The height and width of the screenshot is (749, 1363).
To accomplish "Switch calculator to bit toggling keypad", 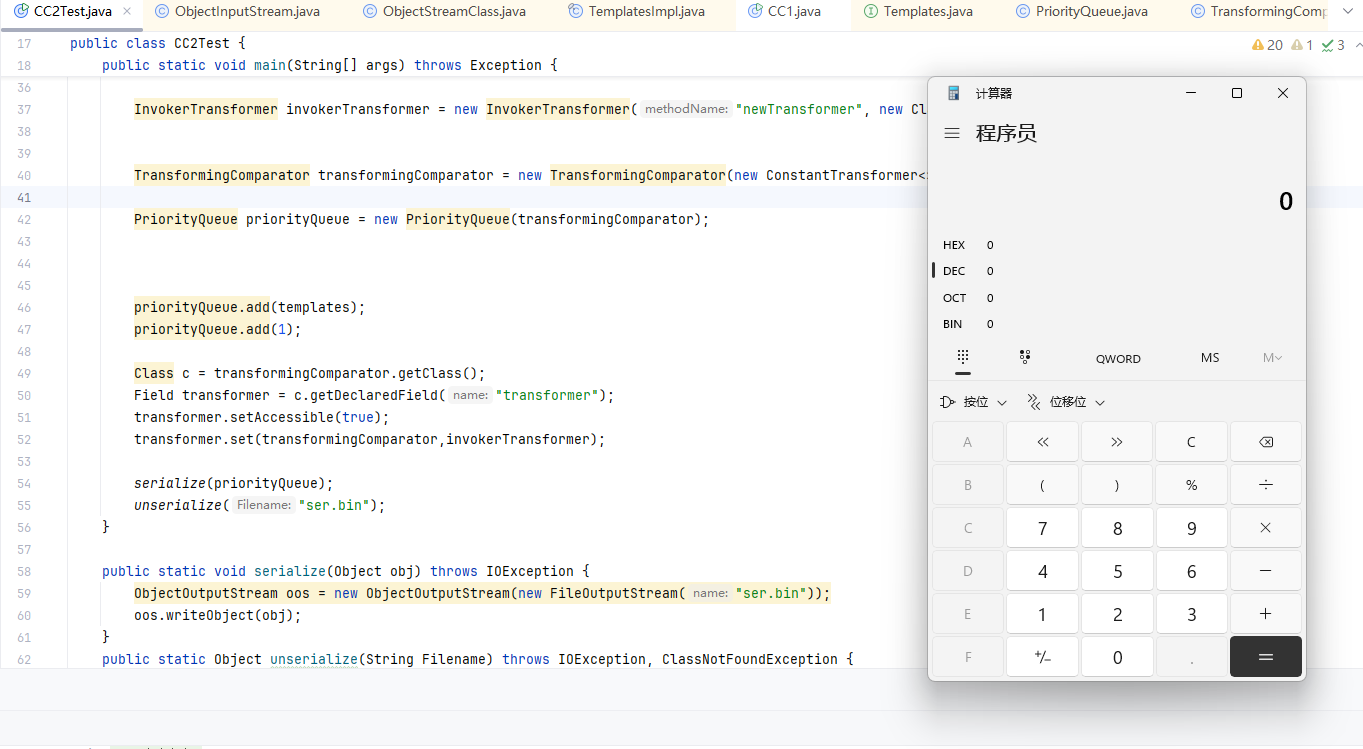I will click(x=1025, y=358).
